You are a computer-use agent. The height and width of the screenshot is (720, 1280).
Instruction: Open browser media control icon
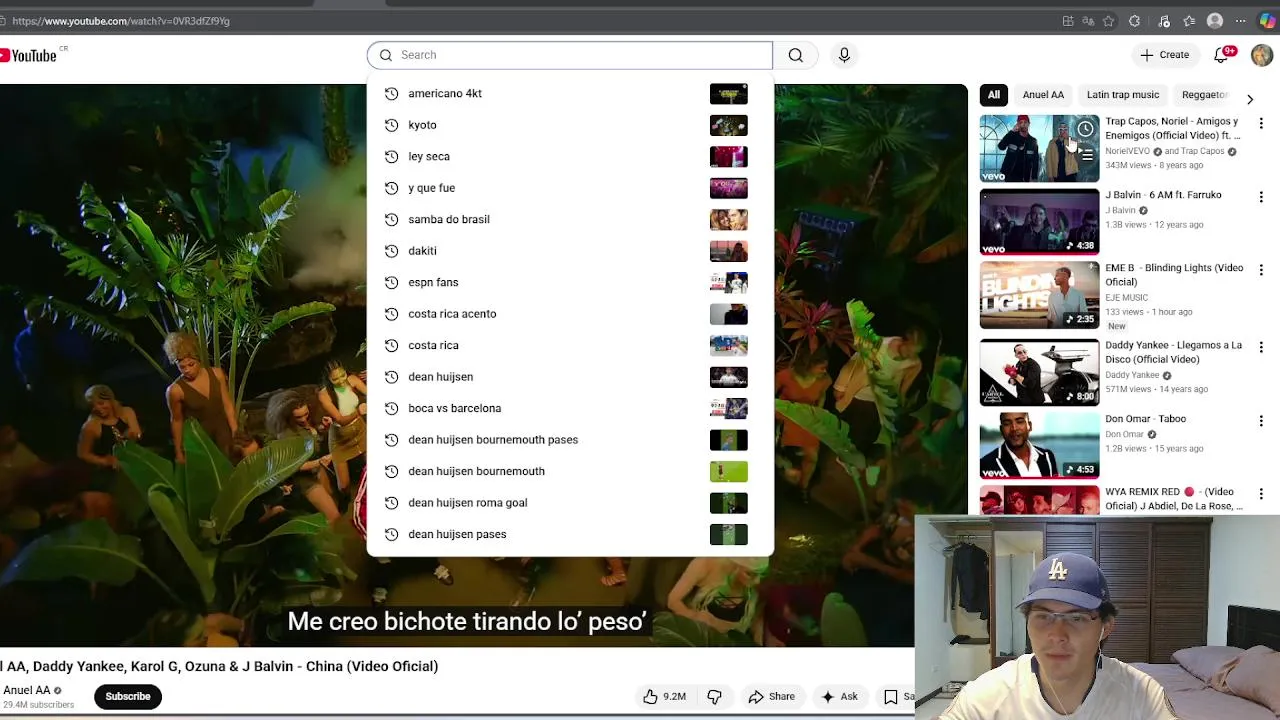point(1163,21)
